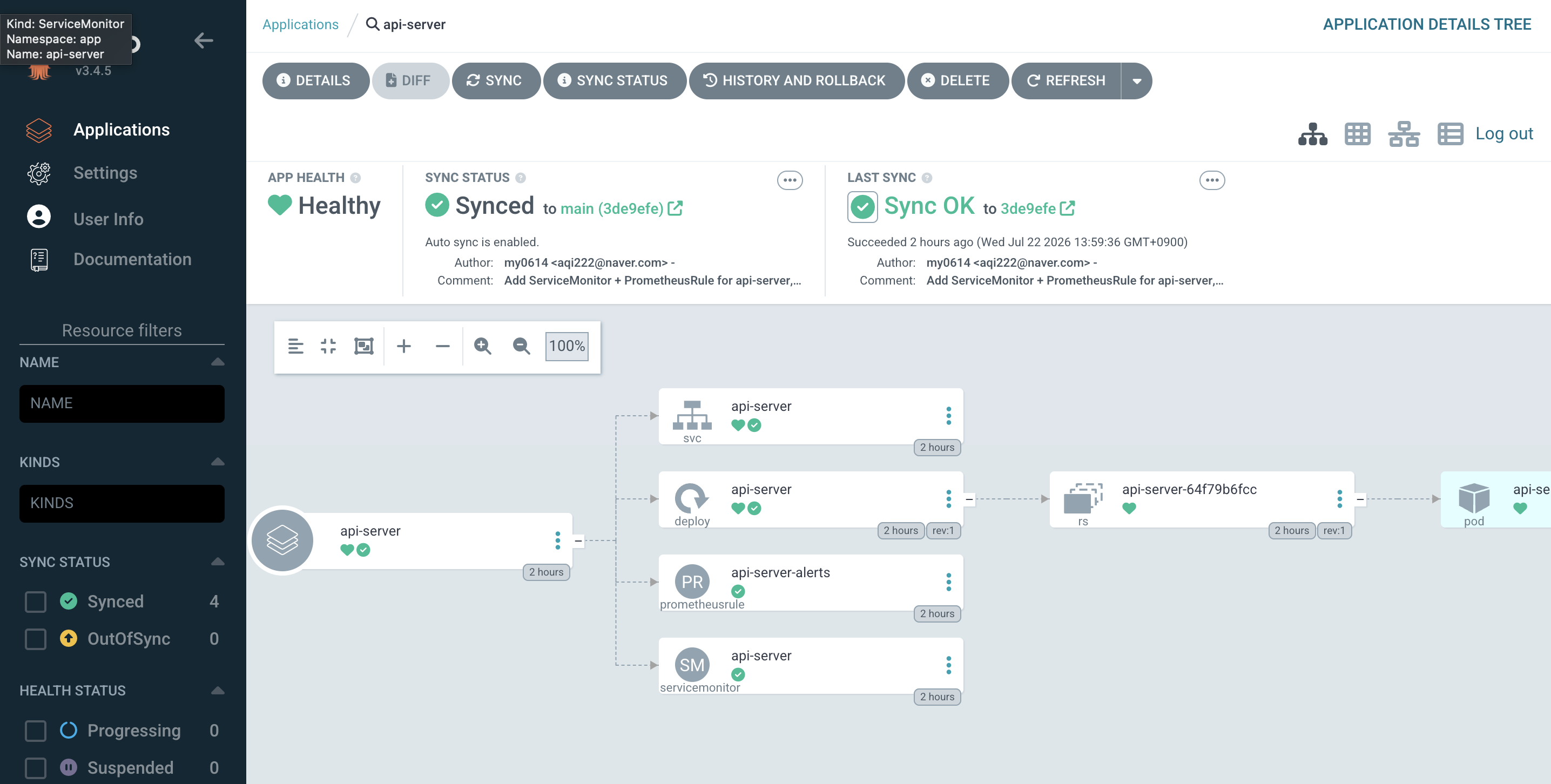Click Sync Status help question icon
The image size is (1551, 784).
(x=521, y=178)
